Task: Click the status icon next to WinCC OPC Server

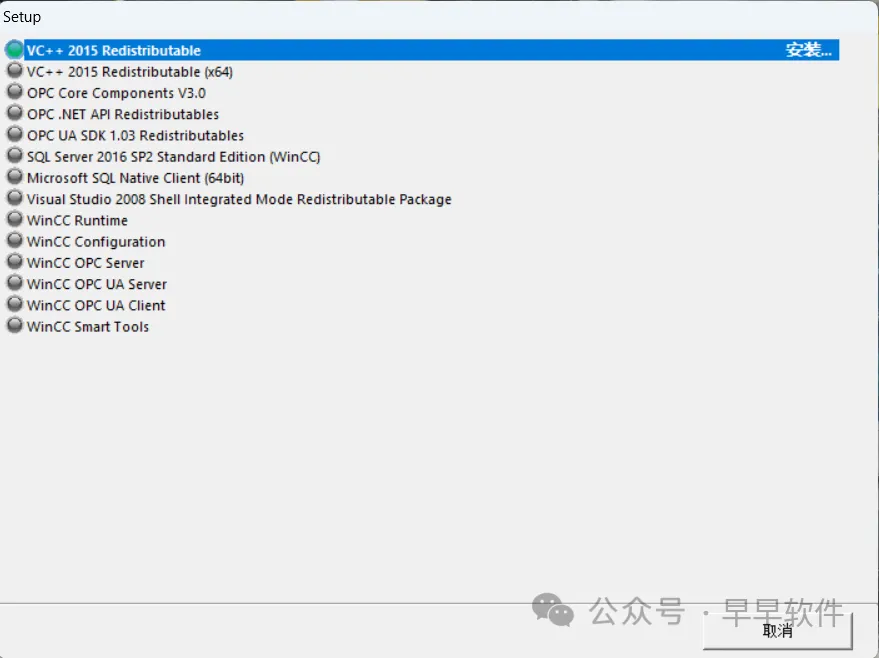Action: [15, 262]
